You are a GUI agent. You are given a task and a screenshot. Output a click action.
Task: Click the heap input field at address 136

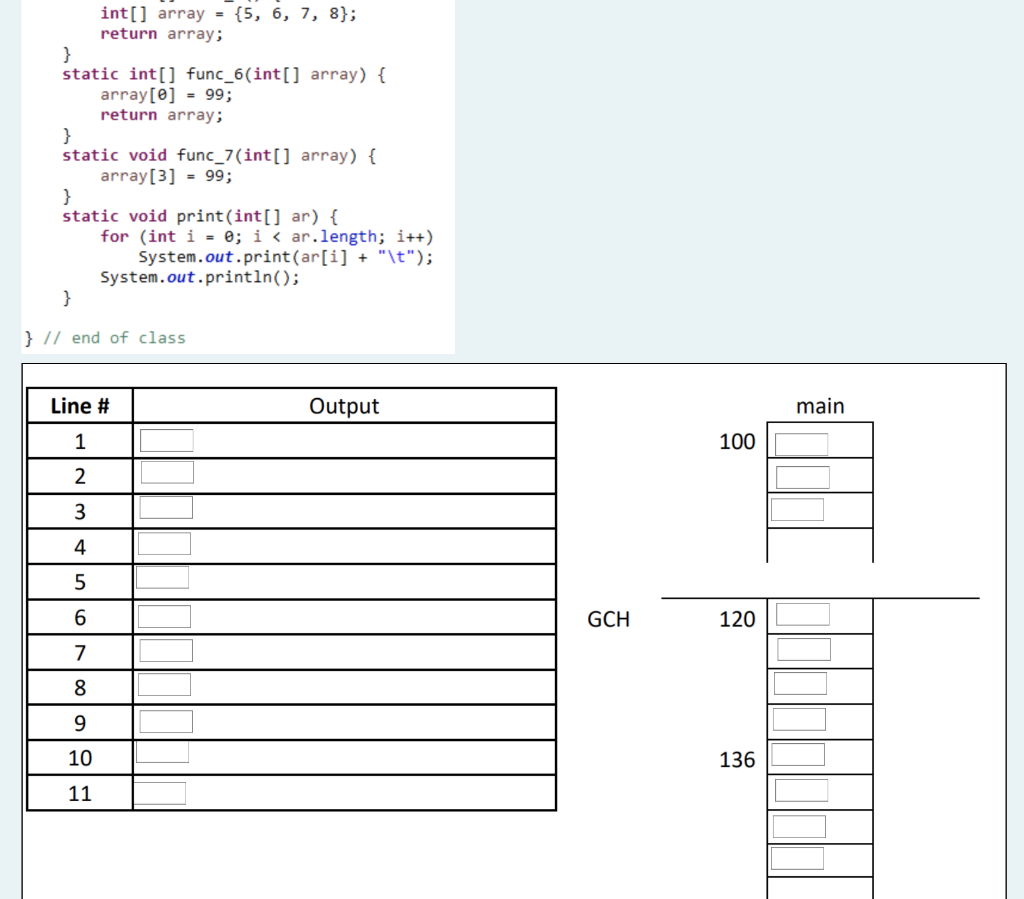(x=798, y=755)
